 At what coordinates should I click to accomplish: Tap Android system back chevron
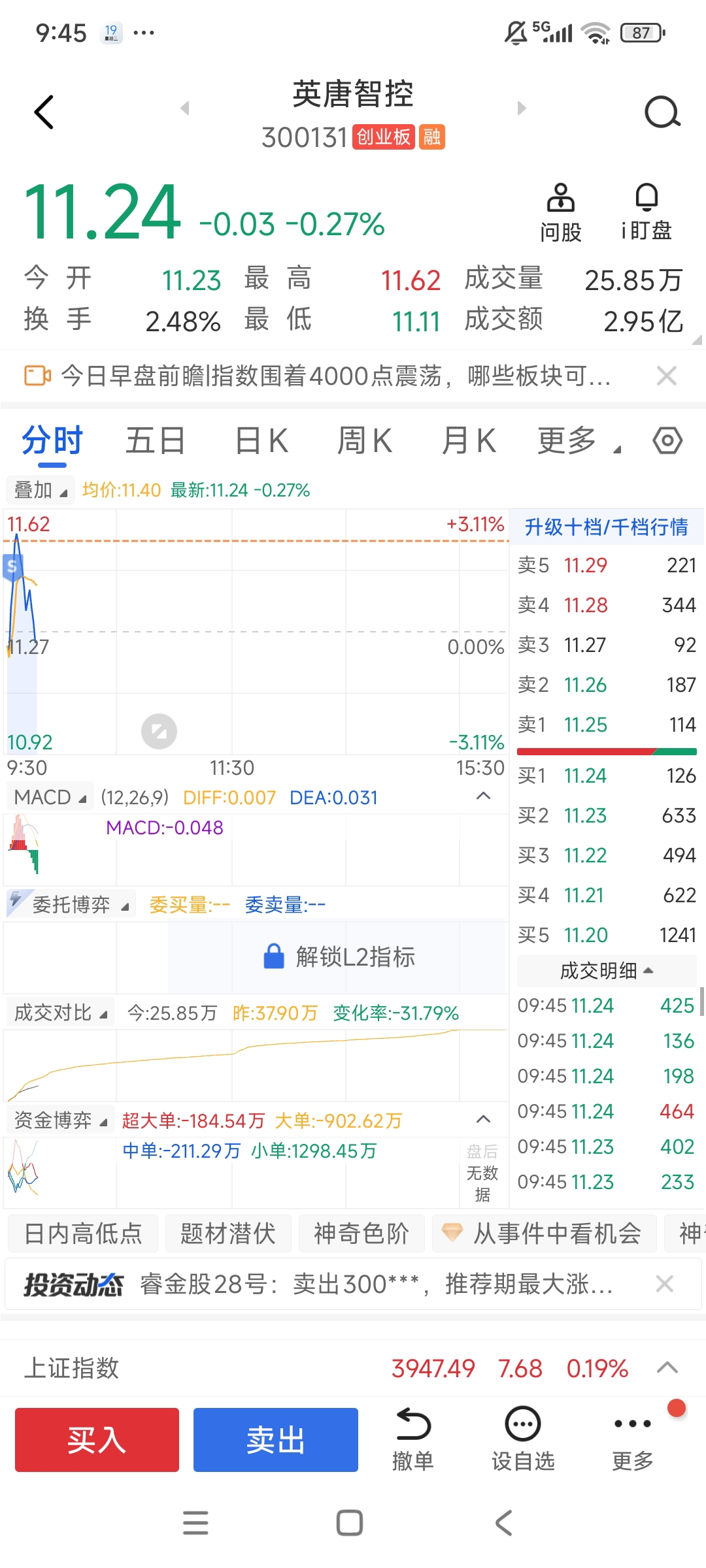503,1523
